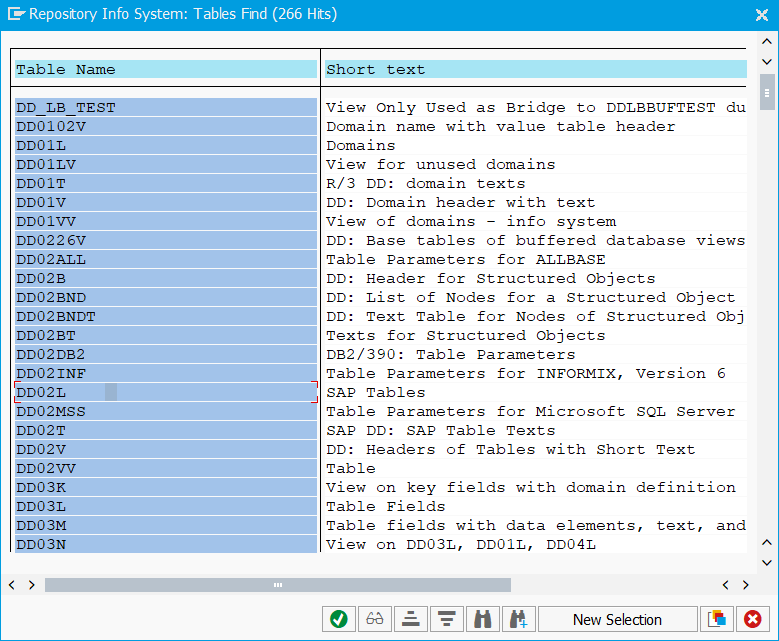Click 'View for unused domains' text

click(x=441, y=164)
